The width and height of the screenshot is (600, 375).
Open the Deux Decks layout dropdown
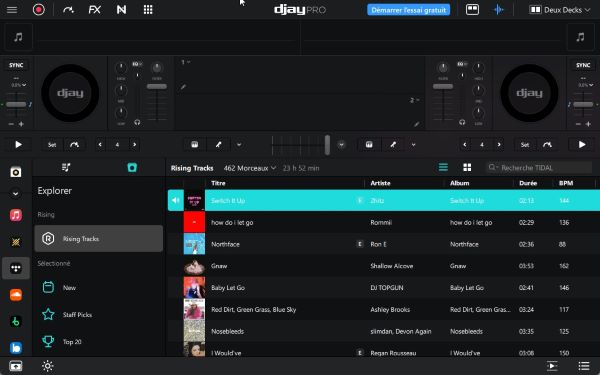coord(560,10)
